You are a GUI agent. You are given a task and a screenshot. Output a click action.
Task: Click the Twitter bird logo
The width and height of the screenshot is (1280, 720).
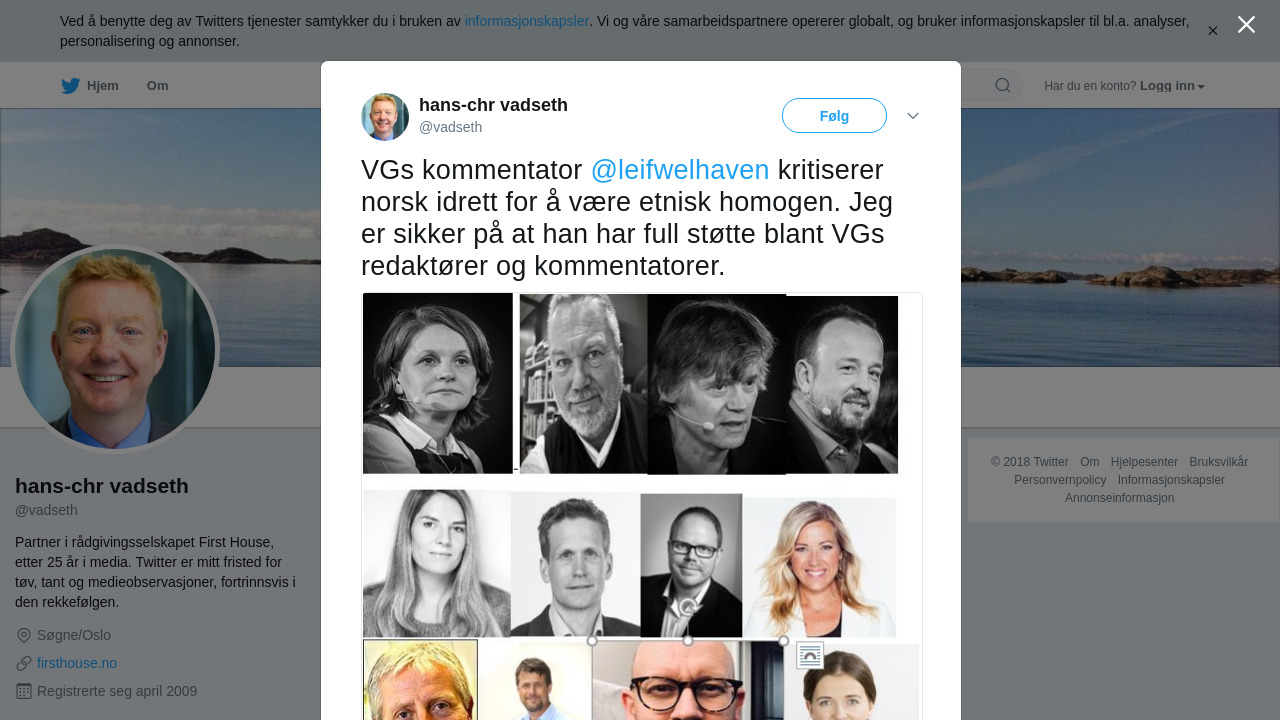click(70, 86)
